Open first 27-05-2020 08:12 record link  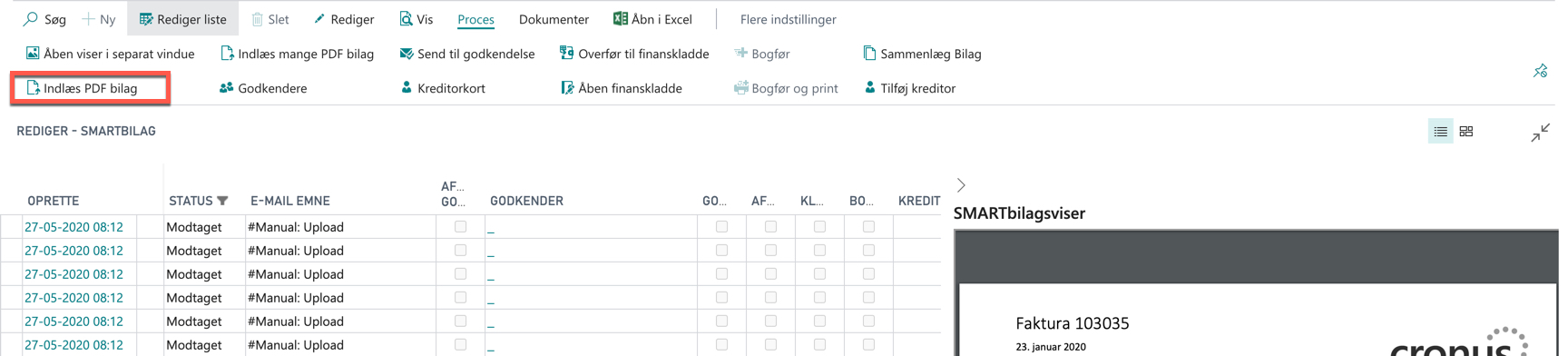(x=73, y=227)
